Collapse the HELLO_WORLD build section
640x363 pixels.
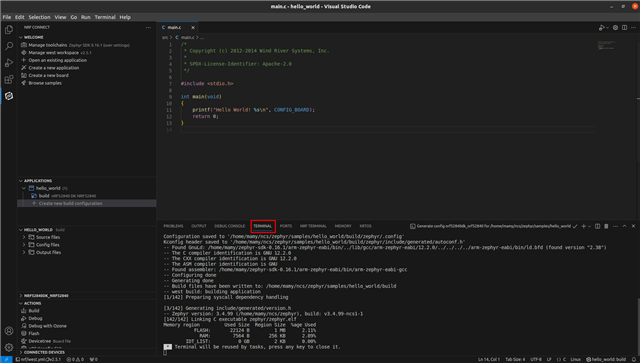[x=21, y=230]
